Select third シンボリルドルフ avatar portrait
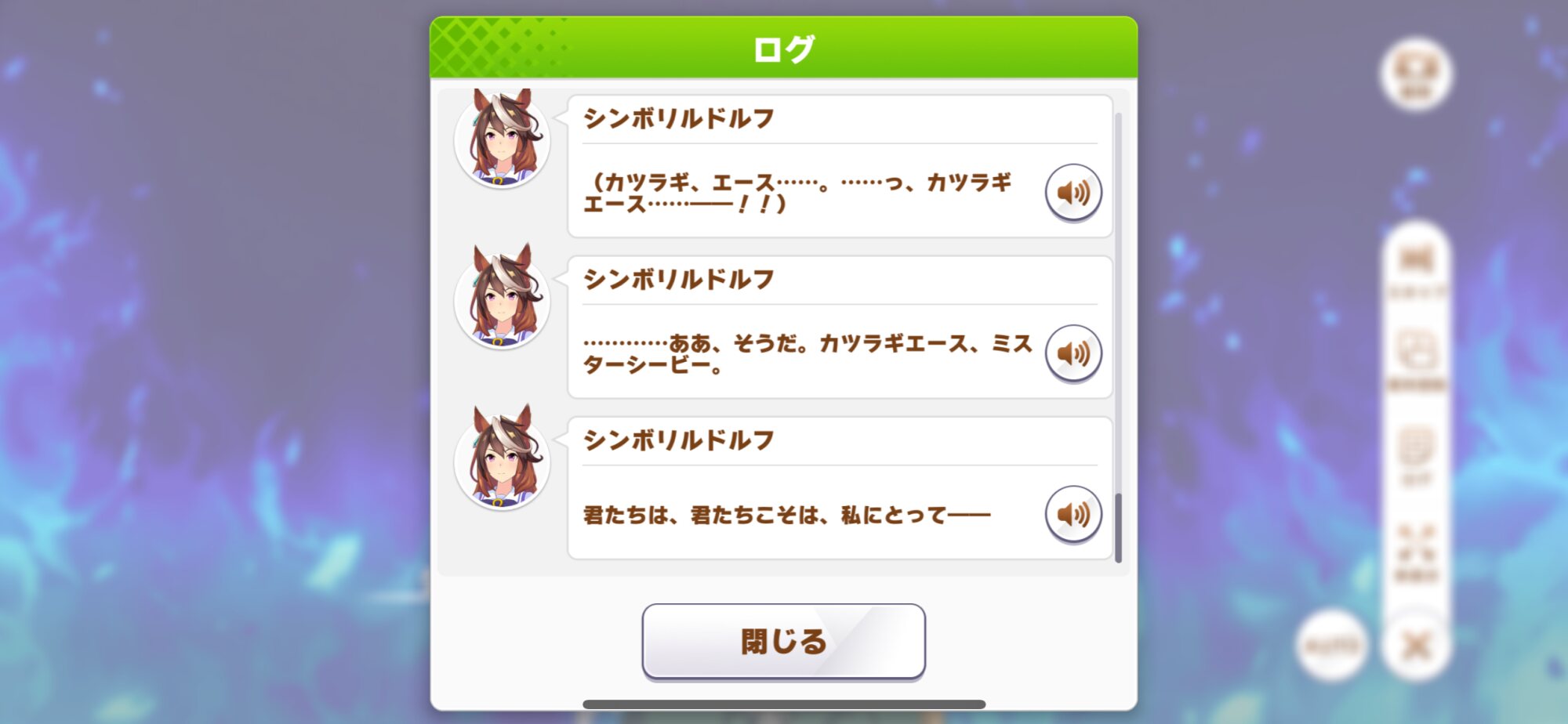Image resolution: width=1568 pixels, height=724 pixels. click(502, 459)
